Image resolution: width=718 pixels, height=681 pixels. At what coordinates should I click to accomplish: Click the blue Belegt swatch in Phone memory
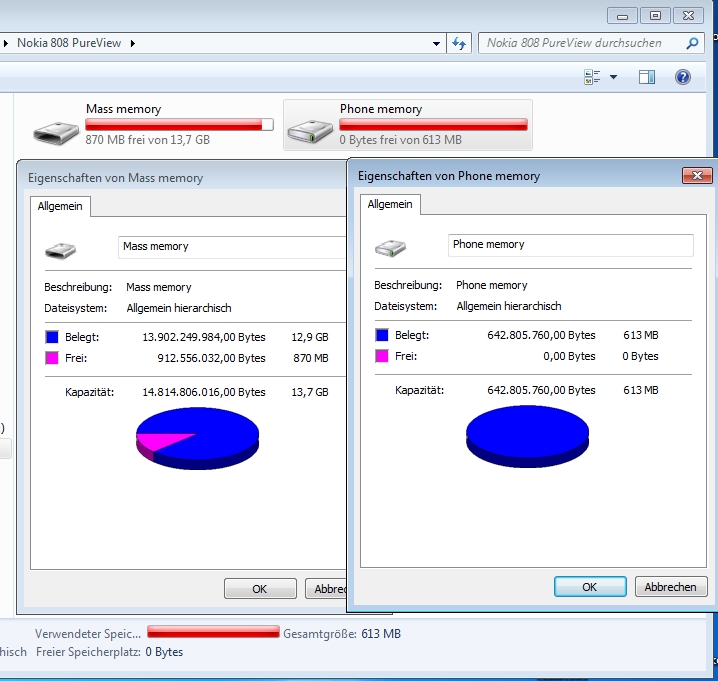382,335
